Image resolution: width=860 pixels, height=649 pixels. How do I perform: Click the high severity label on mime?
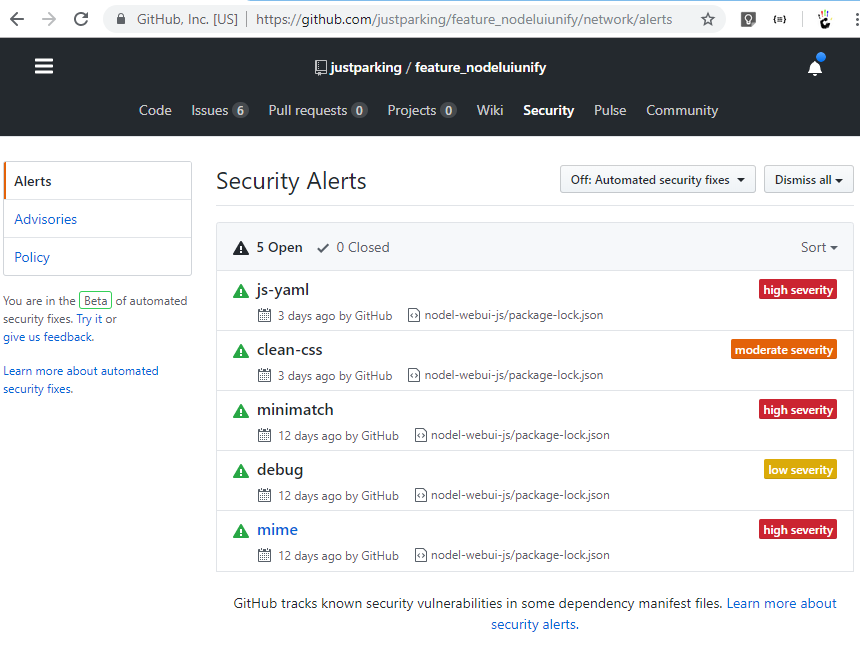[798, 529]
